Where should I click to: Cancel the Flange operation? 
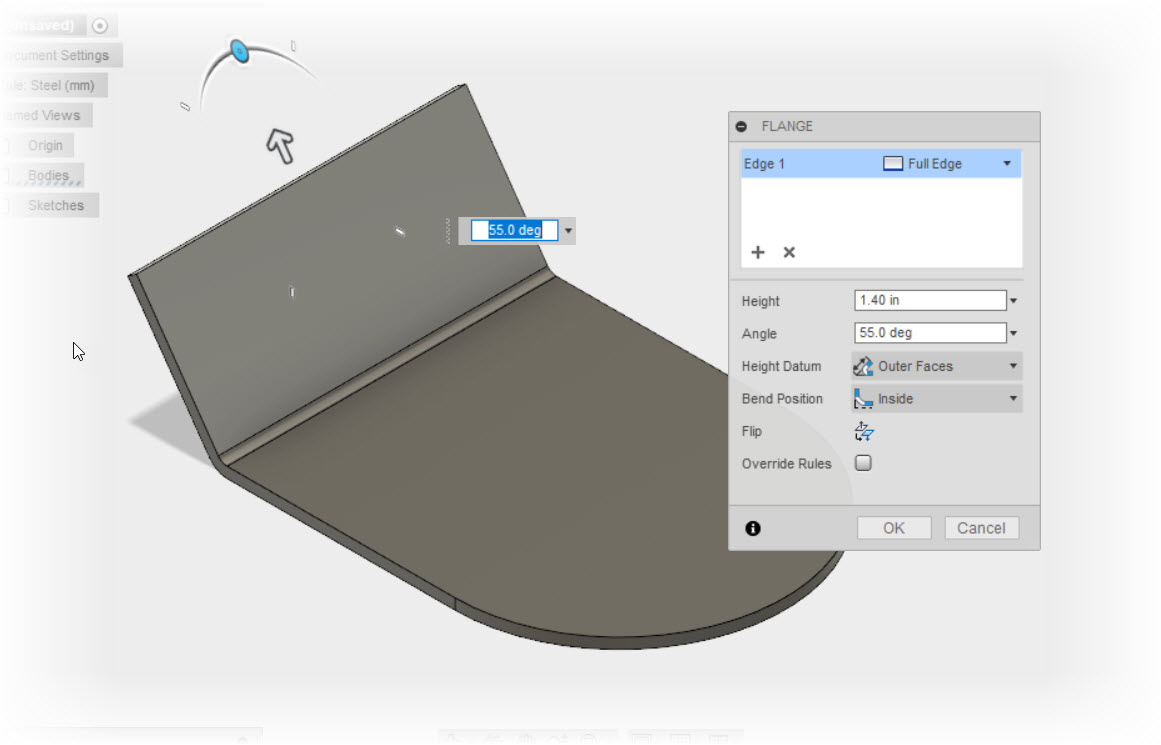(981, 527)
